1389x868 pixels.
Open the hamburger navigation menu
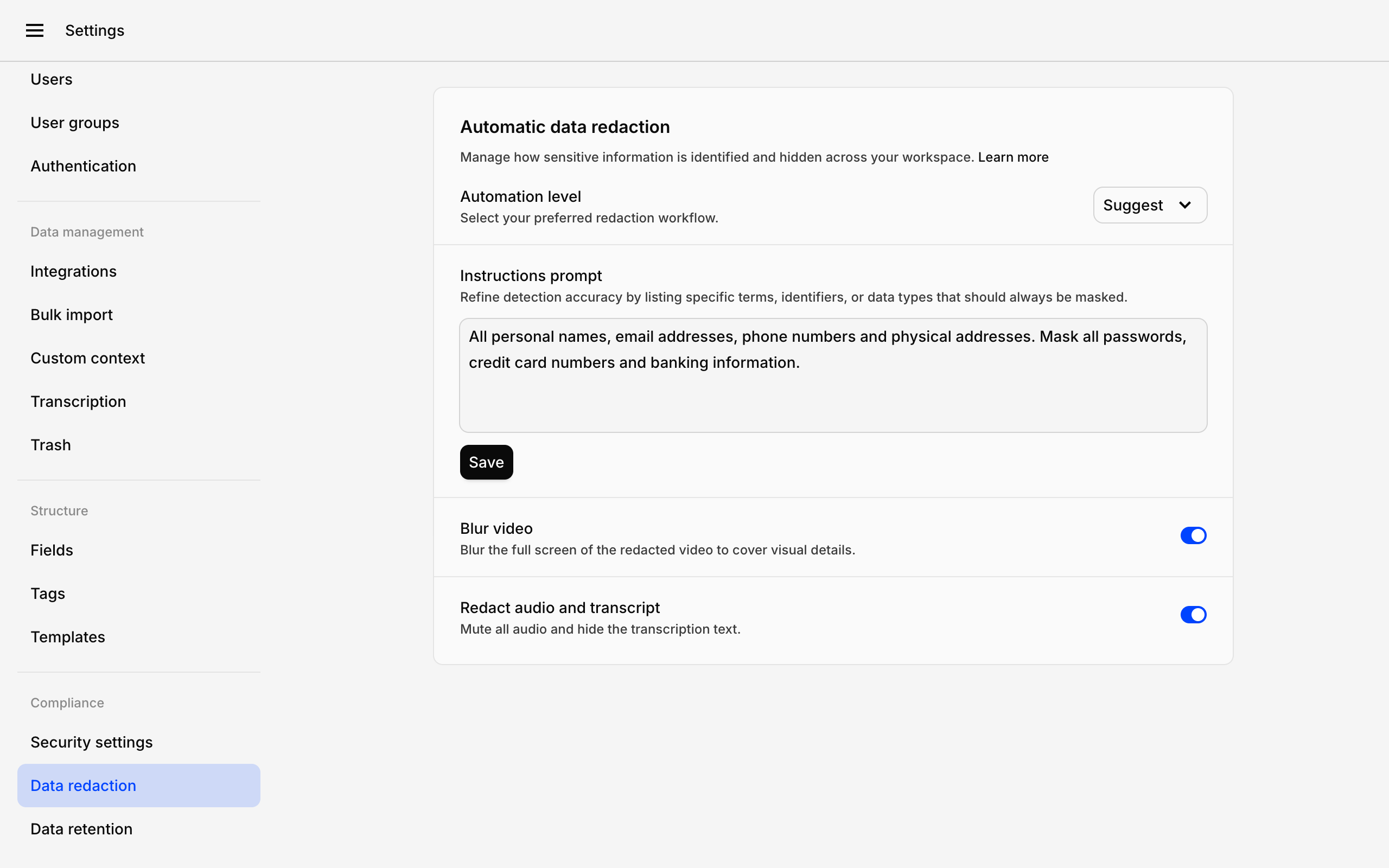[x=34, y=30]
